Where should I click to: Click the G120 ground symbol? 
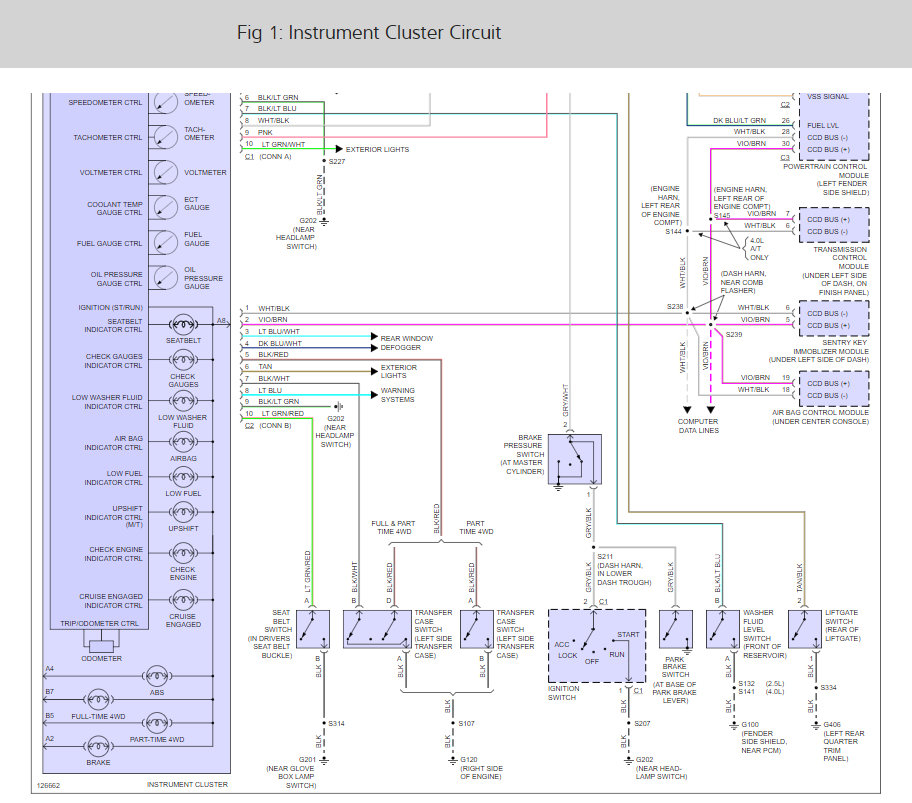click(x=453, y=761)
